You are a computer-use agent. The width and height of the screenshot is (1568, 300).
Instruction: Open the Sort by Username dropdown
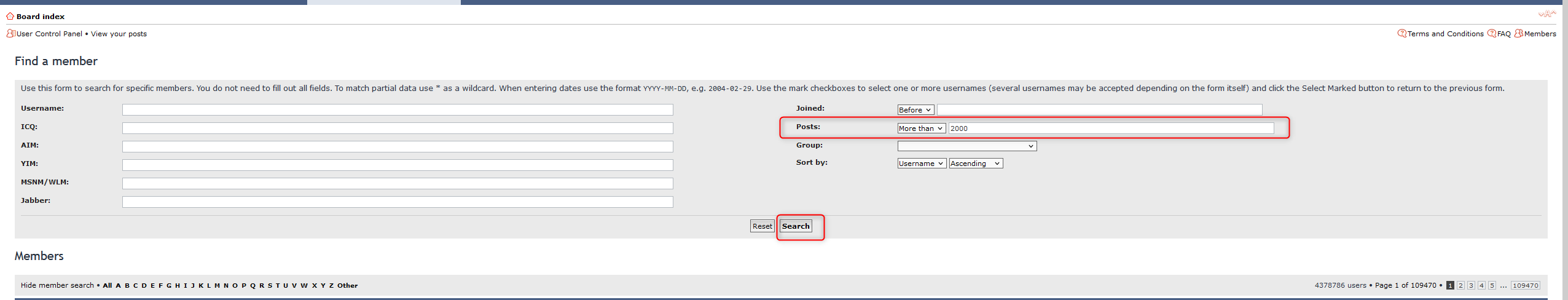tap(921, 164)
